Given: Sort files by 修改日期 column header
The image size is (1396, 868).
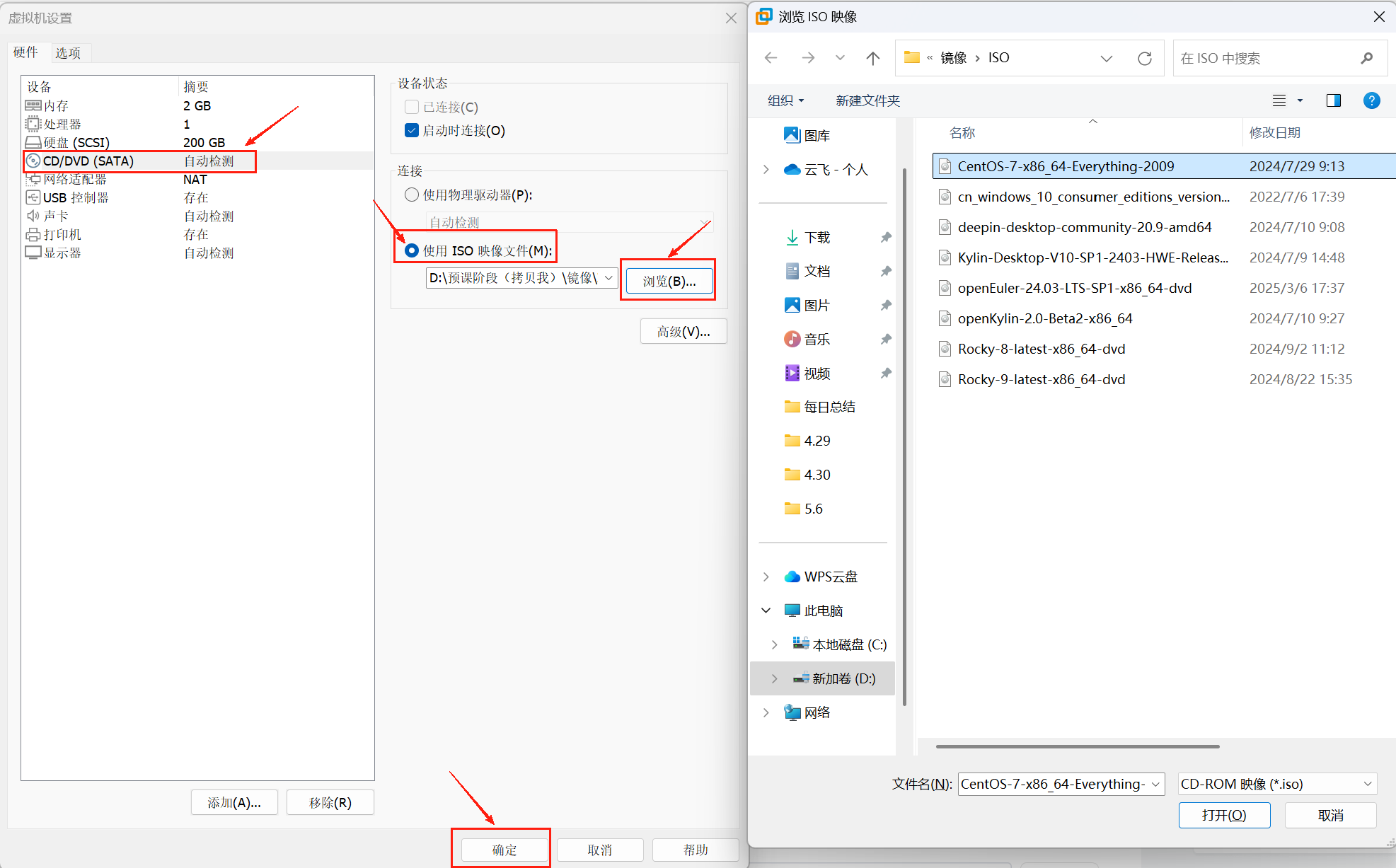Looking at the screenshot, I should click(x=1274, y=132).
